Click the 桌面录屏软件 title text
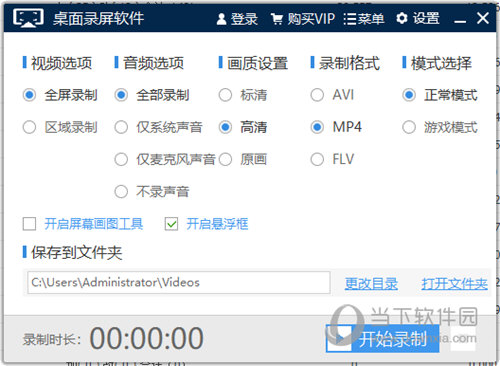 98,18
